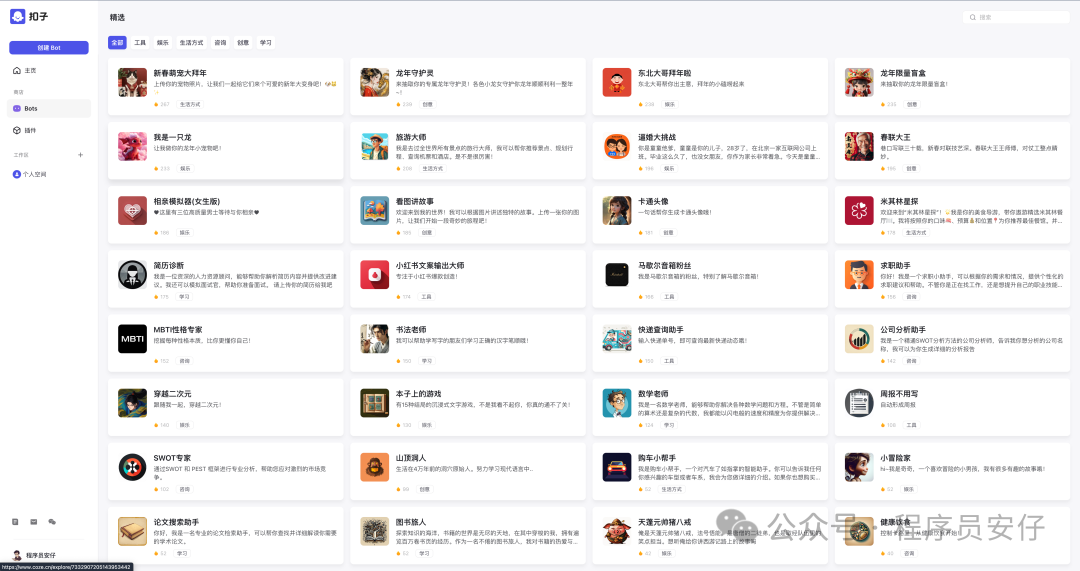Click the plus icon beside 工作区

(81, 155)
